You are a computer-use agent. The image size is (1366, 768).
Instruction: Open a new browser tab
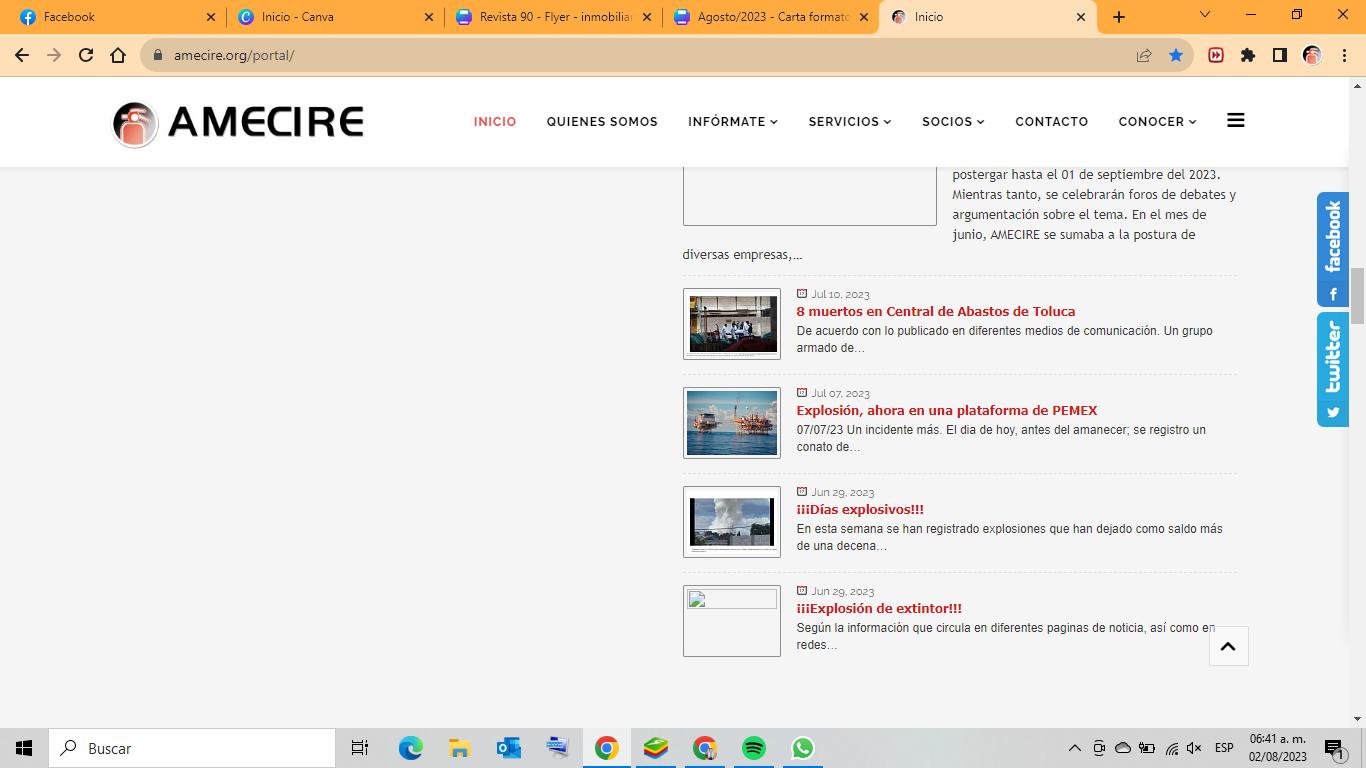tap(1119, 17)
